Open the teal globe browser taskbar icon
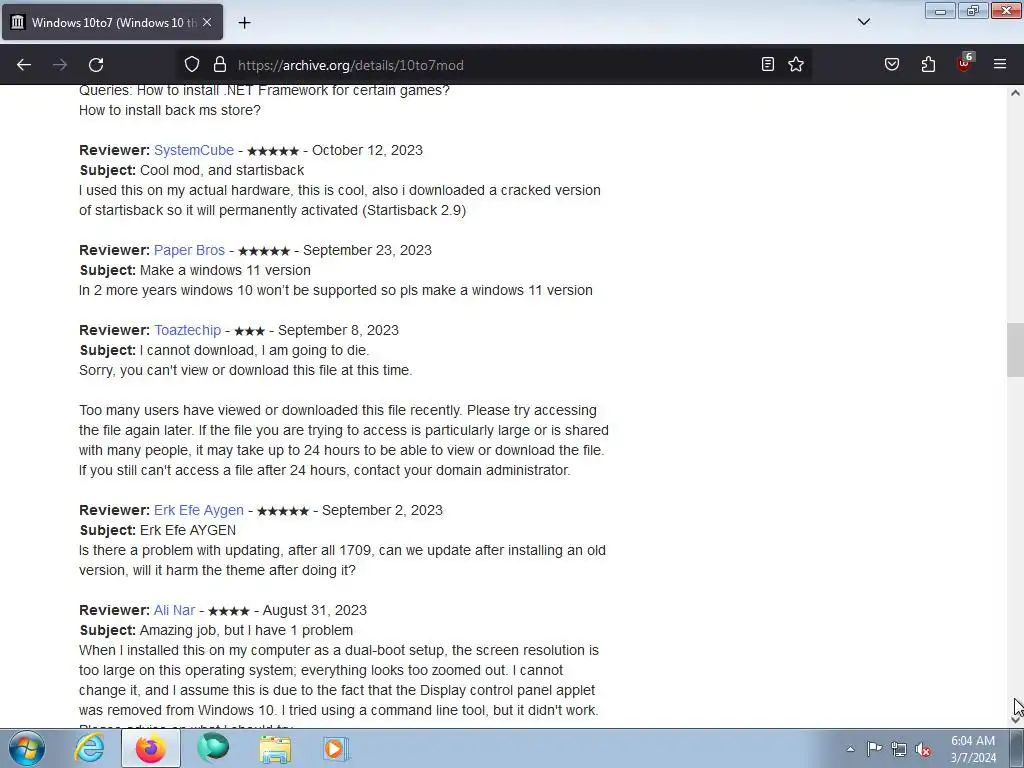This screenshot has width=1024, height=768. pos(213,748)
